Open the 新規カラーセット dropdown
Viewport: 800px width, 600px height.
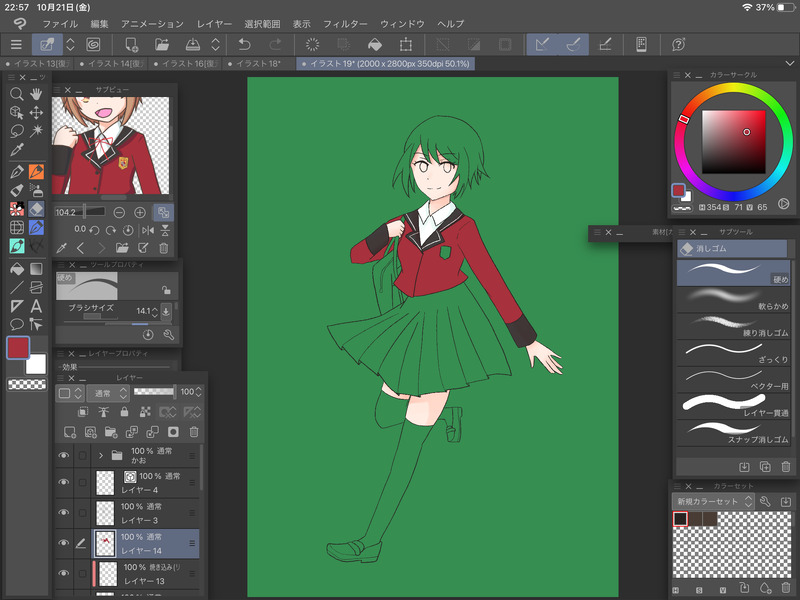click(x=712, y=501)
